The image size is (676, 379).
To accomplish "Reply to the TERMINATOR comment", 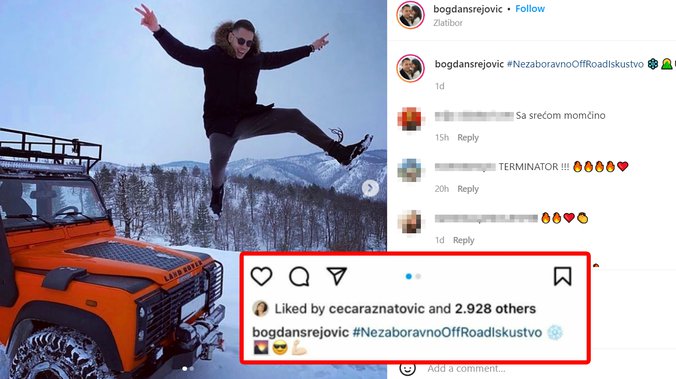I will 468,189.
